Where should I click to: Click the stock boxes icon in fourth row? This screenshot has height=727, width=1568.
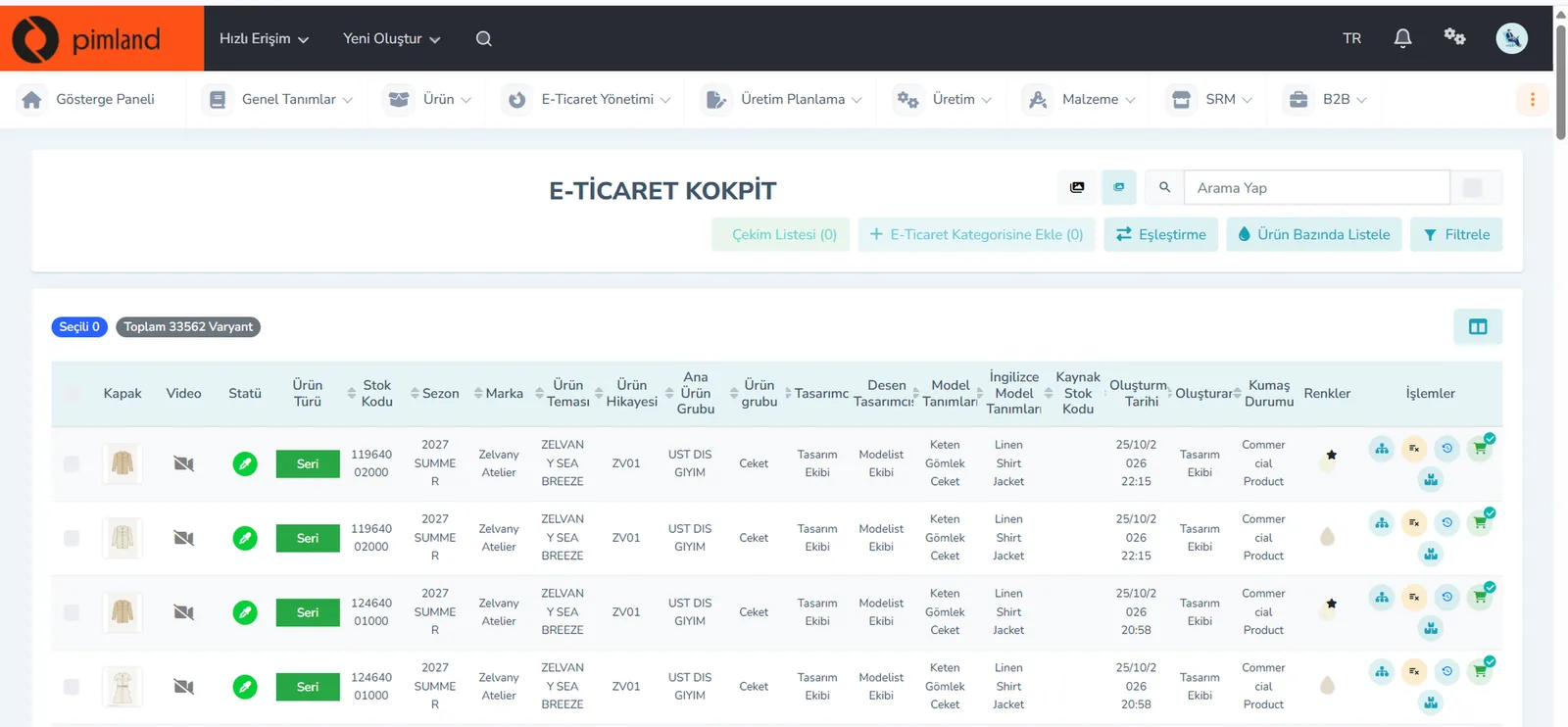coord(1431,703)
